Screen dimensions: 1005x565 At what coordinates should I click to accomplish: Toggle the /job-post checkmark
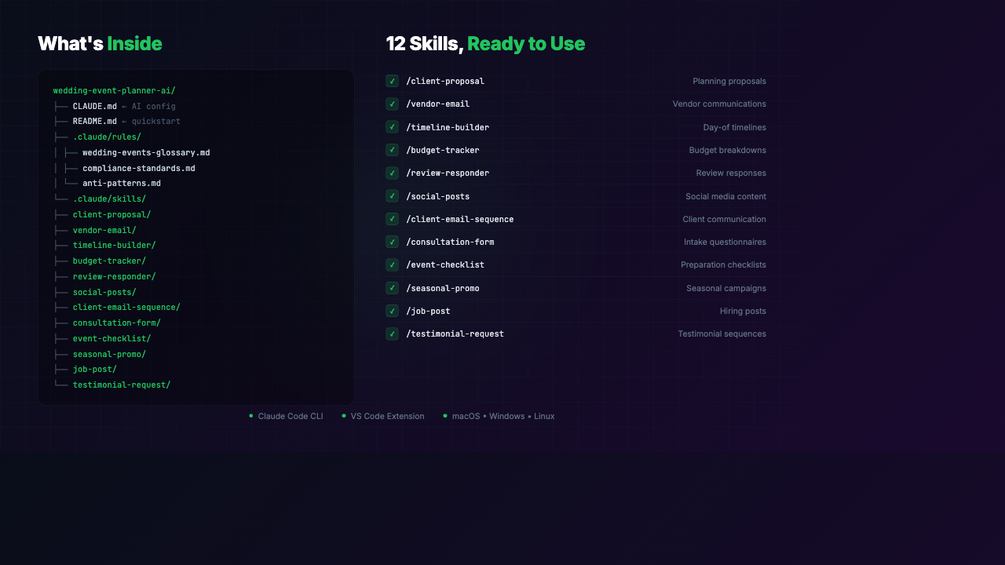coord(392,311)
